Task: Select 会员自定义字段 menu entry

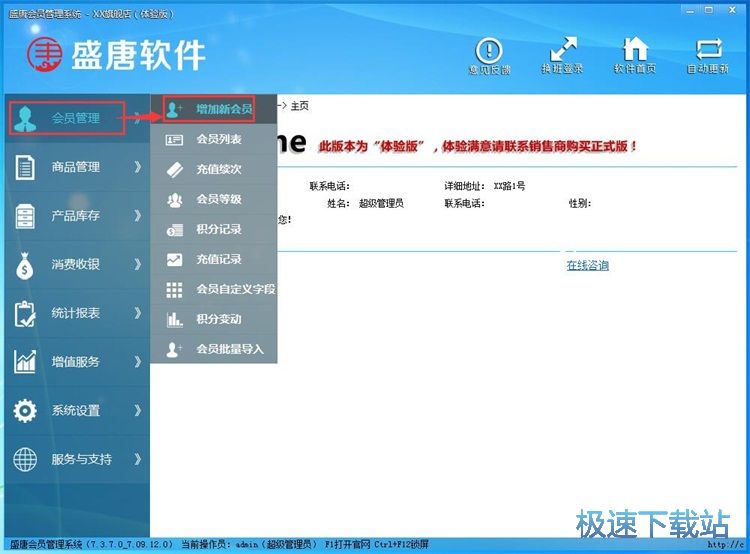Action: 214,289
